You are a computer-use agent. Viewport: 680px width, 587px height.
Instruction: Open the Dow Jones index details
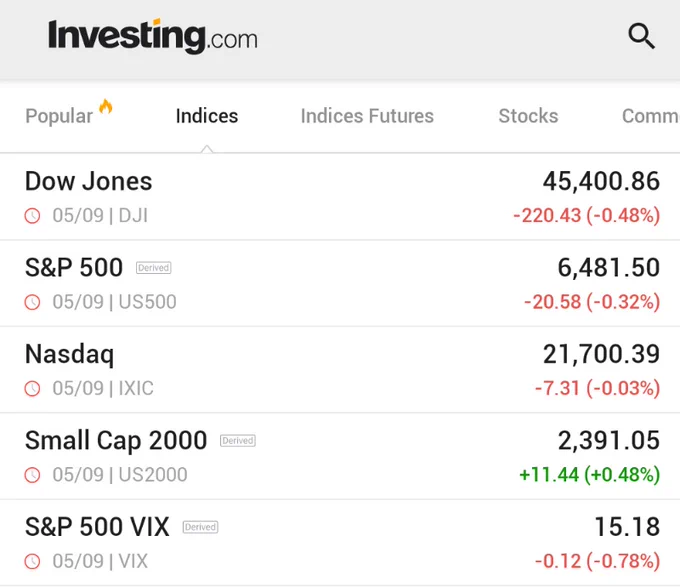(x=340, y=197)
